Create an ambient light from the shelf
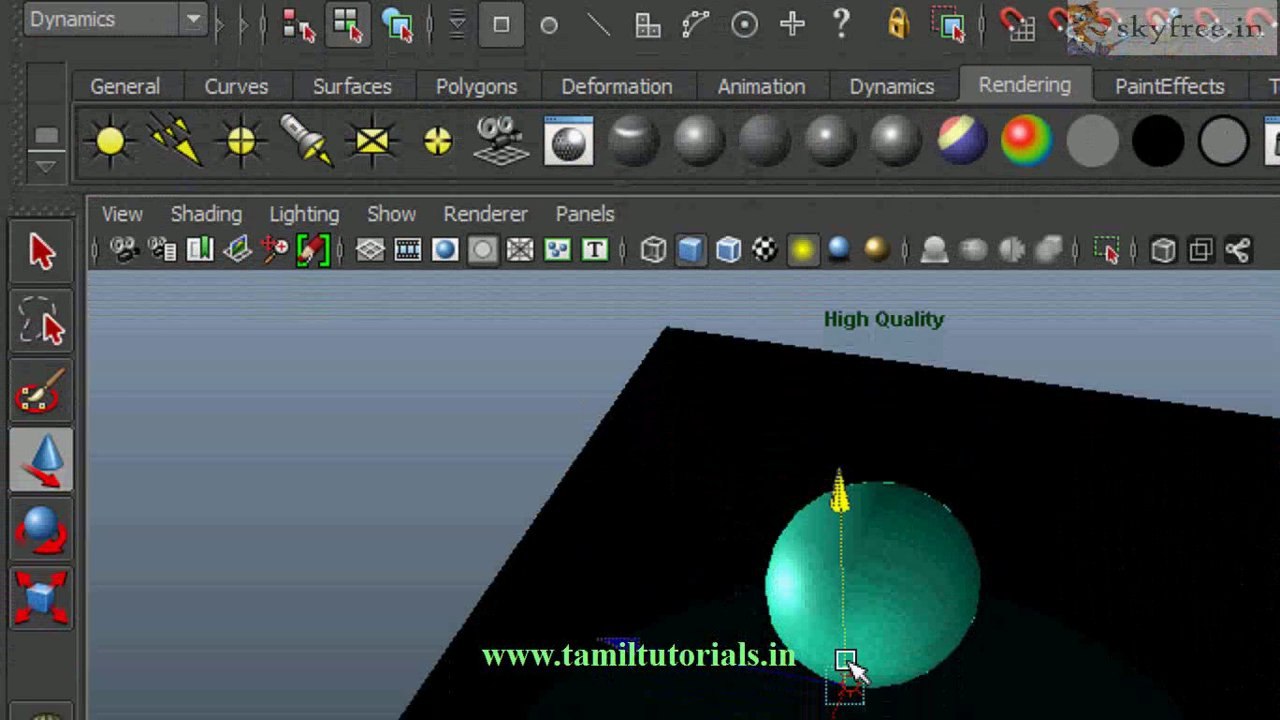The width and height of the screenshot is (1280, 720). tap(110, 141)
